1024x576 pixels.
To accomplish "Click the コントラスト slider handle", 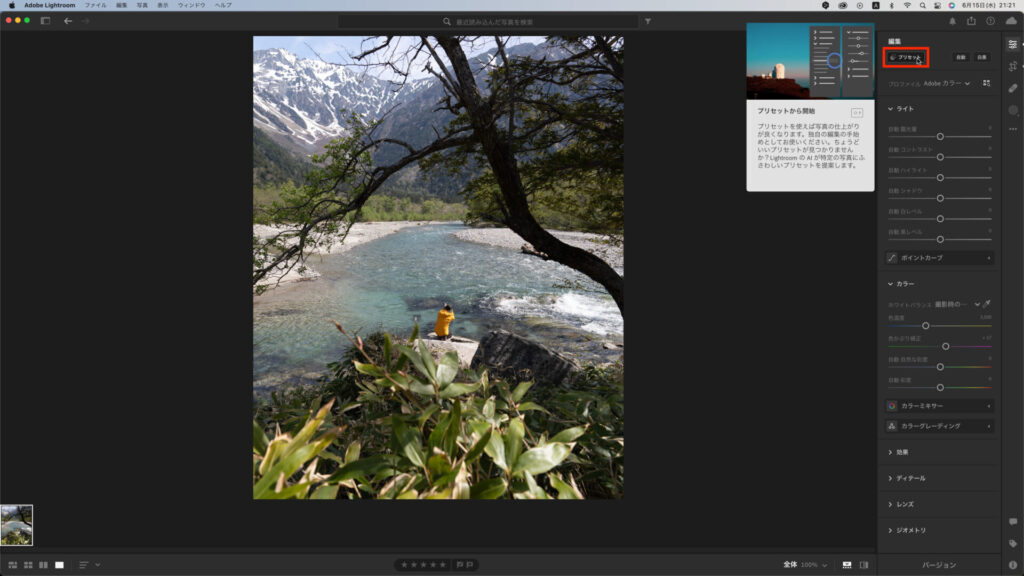I will [940, 157].
